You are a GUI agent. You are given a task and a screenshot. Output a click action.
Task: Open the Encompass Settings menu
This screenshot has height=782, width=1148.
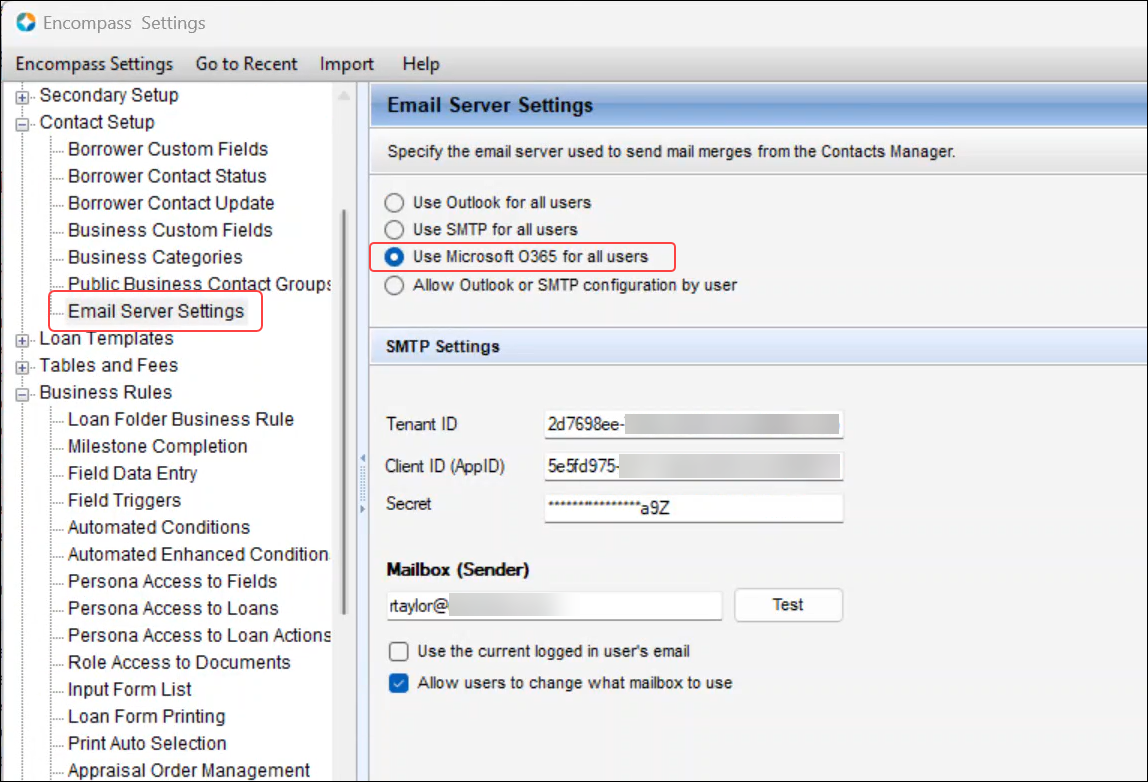94,64
